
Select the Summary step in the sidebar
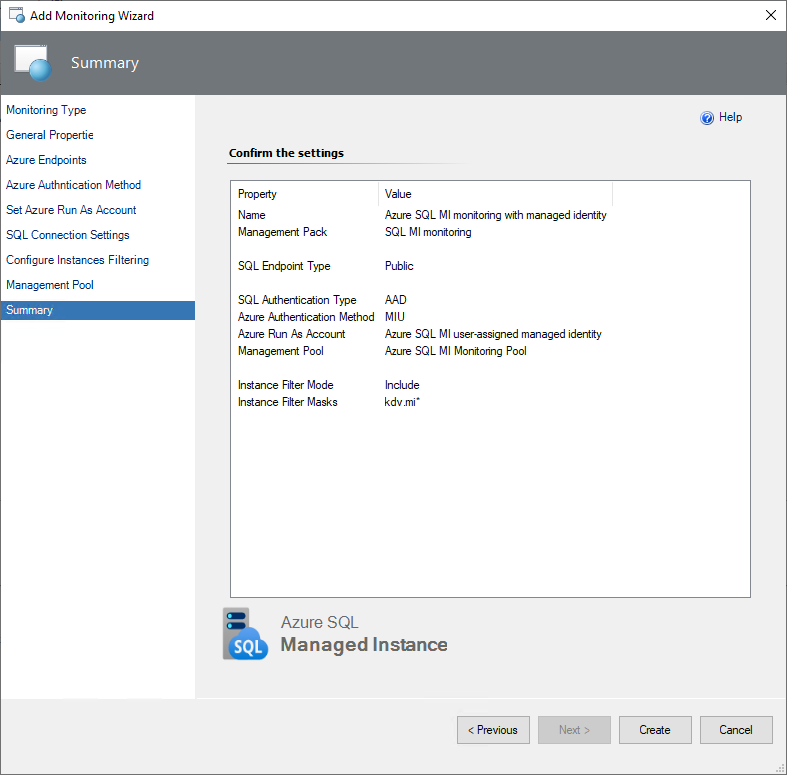tap(98, 310)
